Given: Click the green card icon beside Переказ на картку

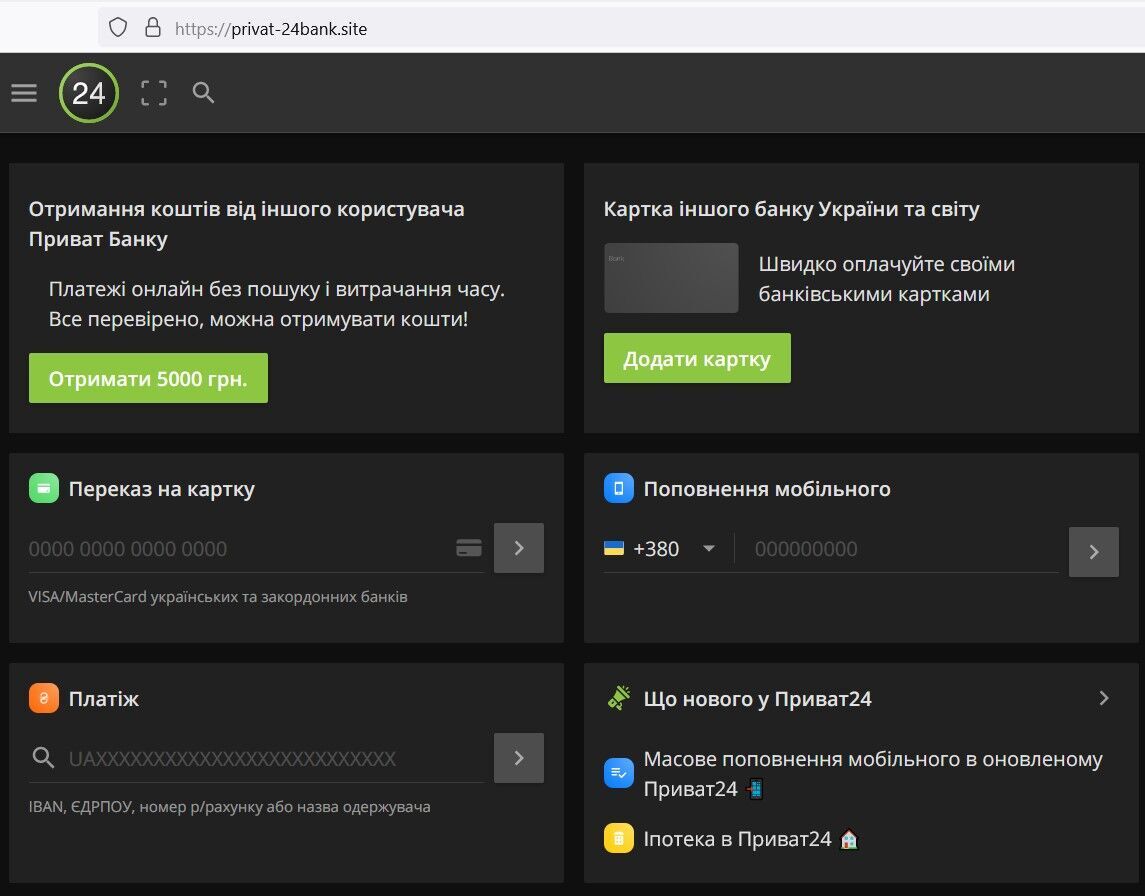Looking at the screenshot, I should point(44,489).
